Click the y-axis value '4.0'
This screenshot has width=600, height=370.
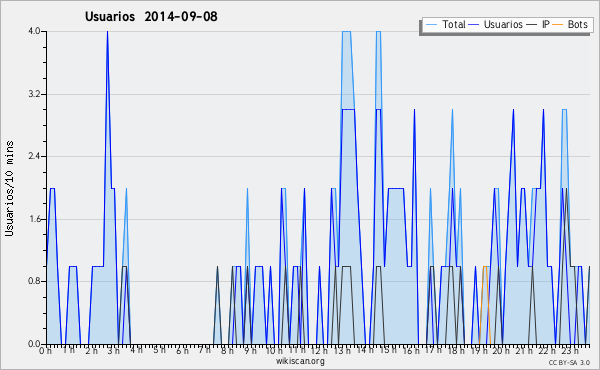click(35, 31)
